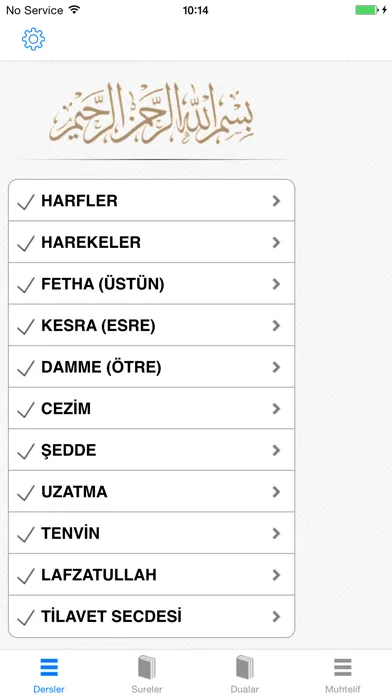Toggle the checkmark beside TENVİN
This screenshot has width=392, height=696.
(26, 534)
